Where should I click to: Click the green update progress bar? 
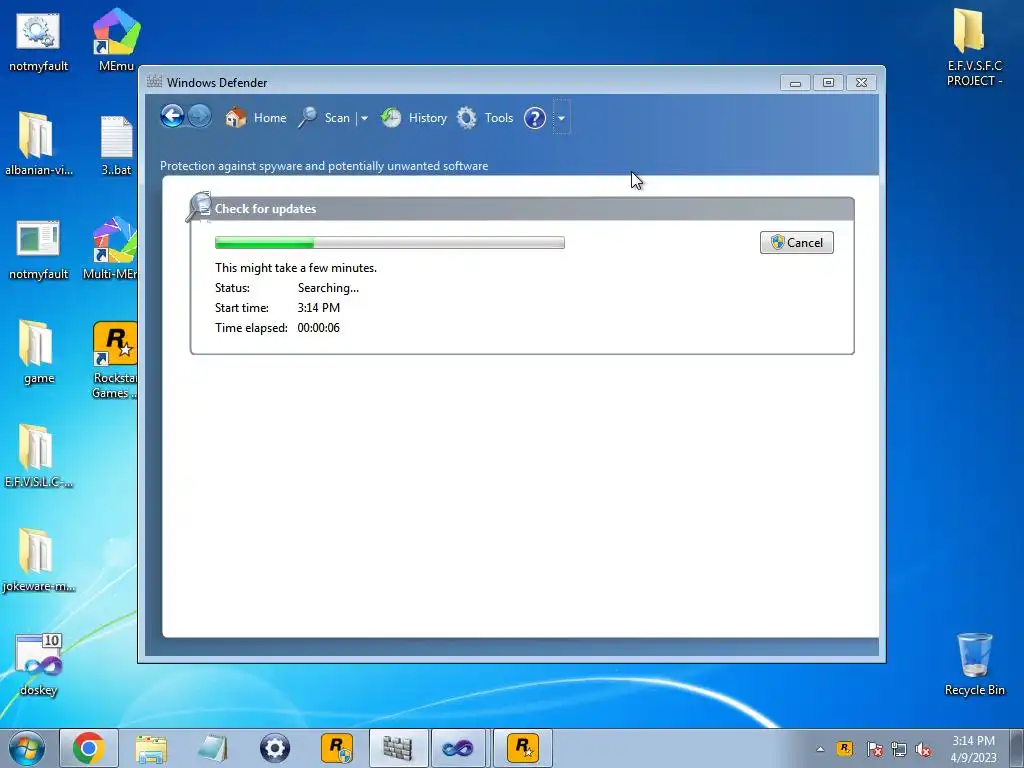point(390,243)
